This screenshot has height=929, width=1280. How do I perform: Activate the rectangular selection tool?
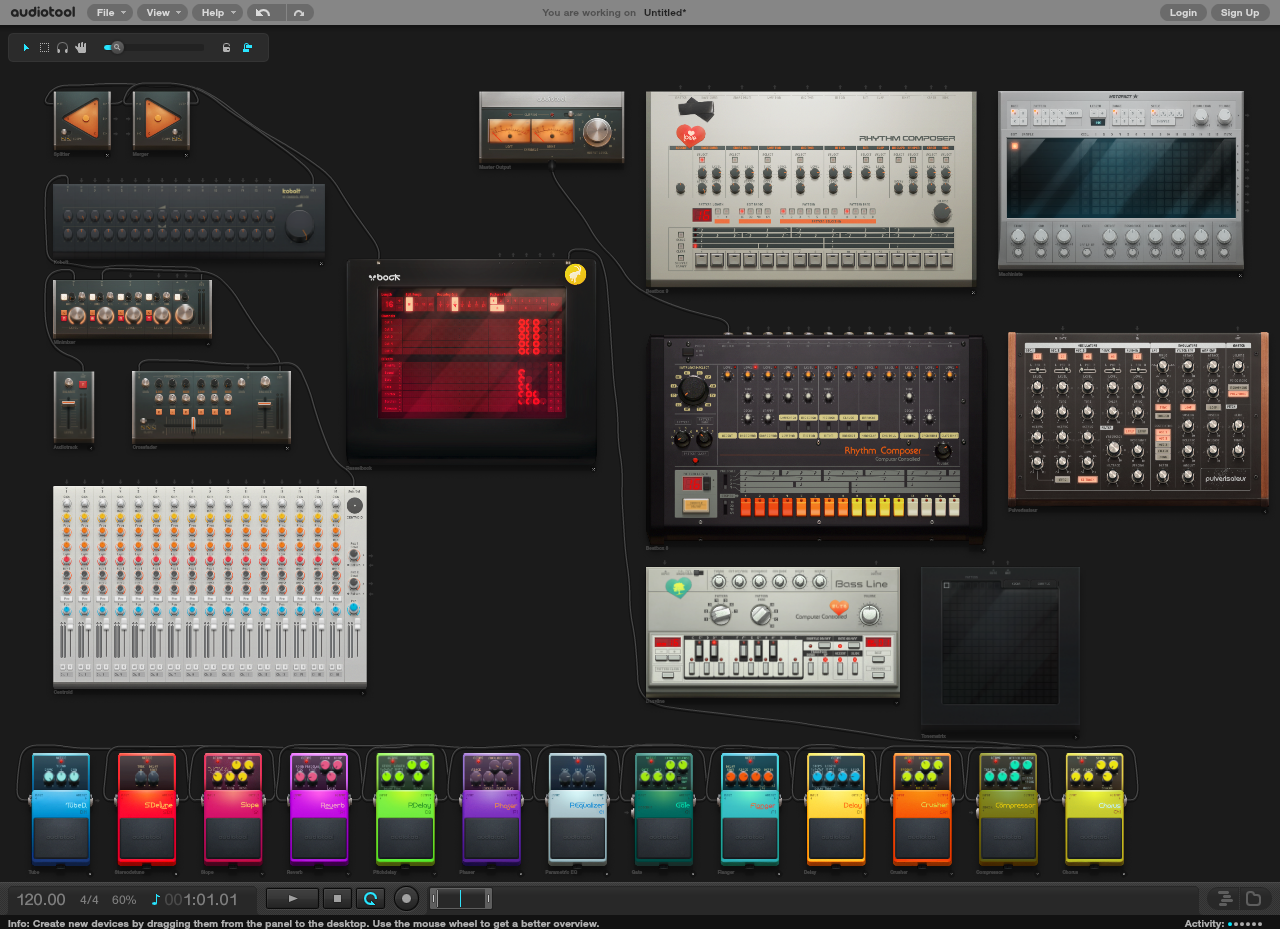coord(44,47)
